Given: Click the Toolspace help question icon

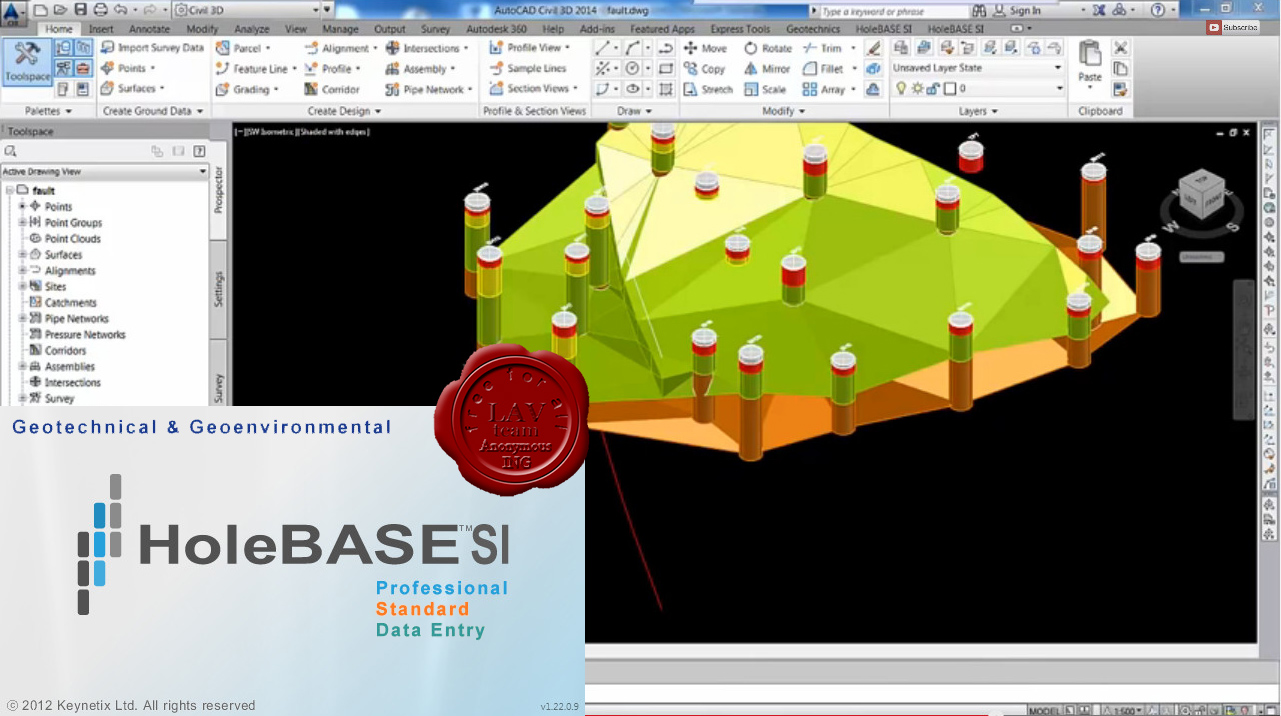Looking at the screenshot, I should [199, 151].
